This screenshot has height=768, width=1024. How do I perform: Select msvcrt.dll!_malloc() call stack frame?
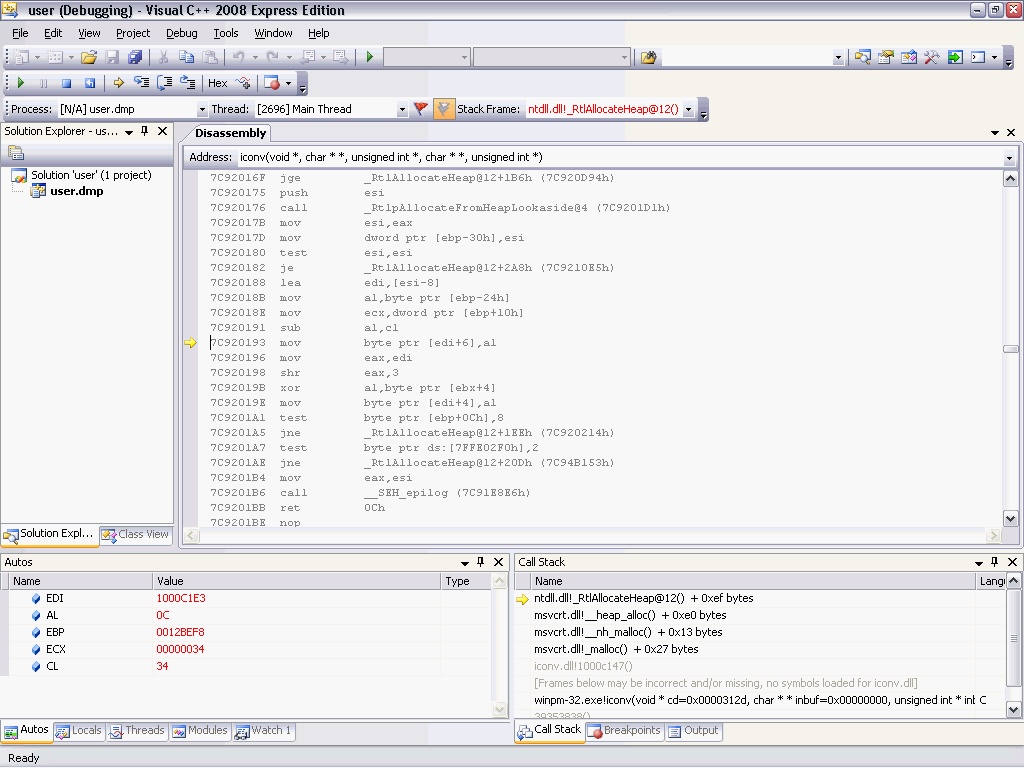click(x=616, y=649)
